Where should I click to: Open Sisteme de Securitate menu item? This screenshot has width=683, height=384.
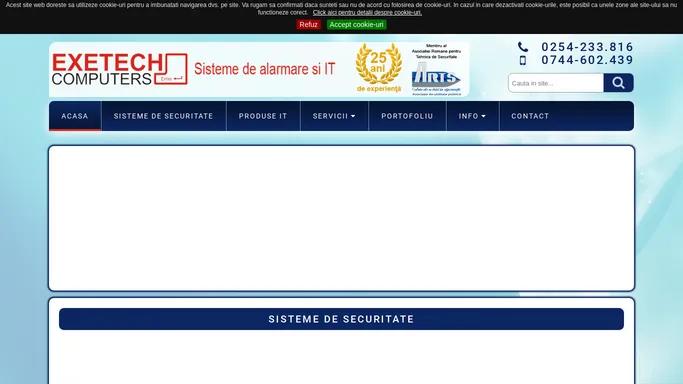163,116
